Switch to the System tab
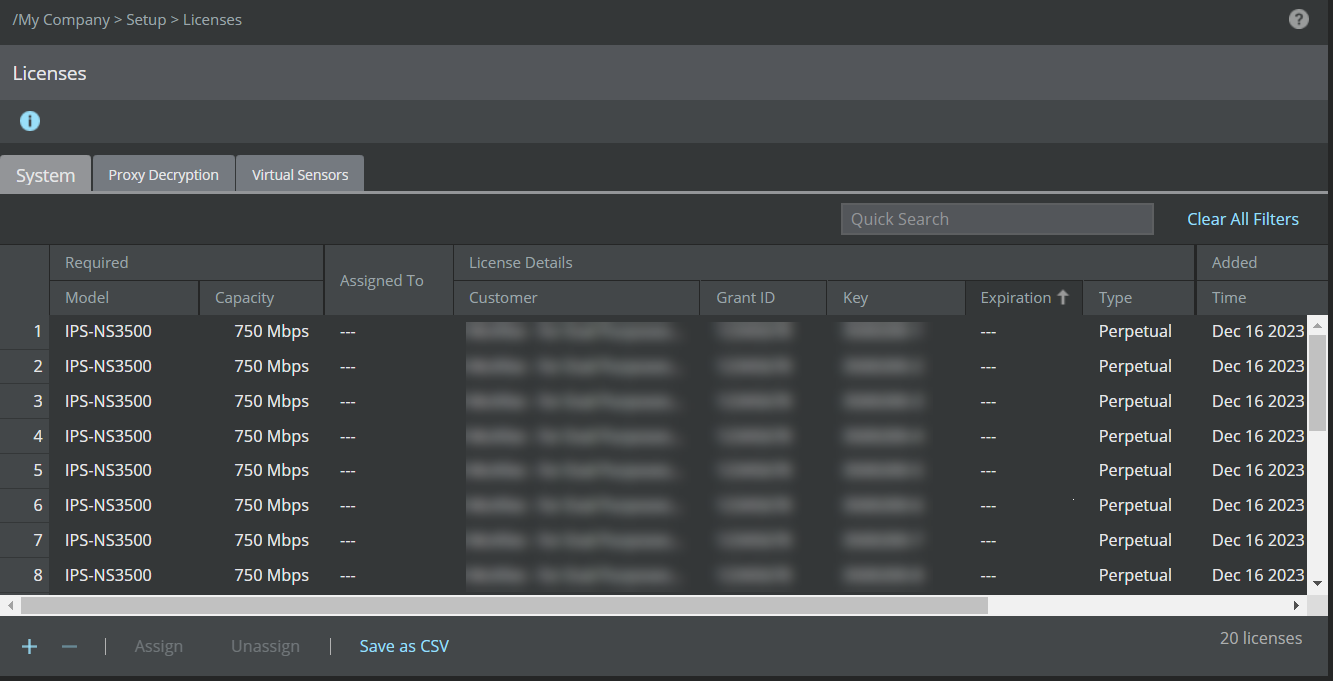This screenshot has height=681, width=1333. [45, 175]
